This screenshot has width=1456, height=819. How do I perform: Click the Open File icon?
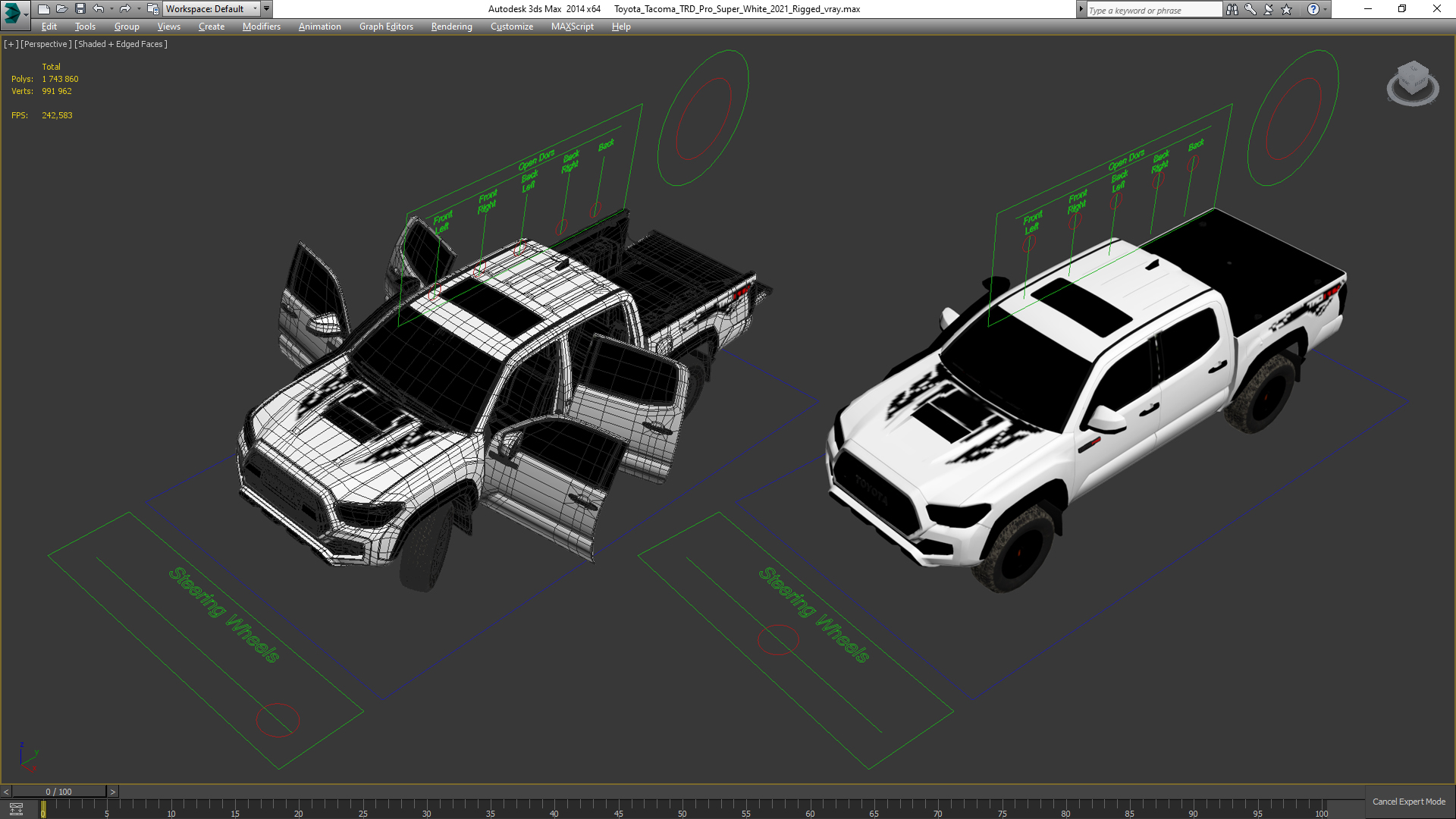click(61, 9)
